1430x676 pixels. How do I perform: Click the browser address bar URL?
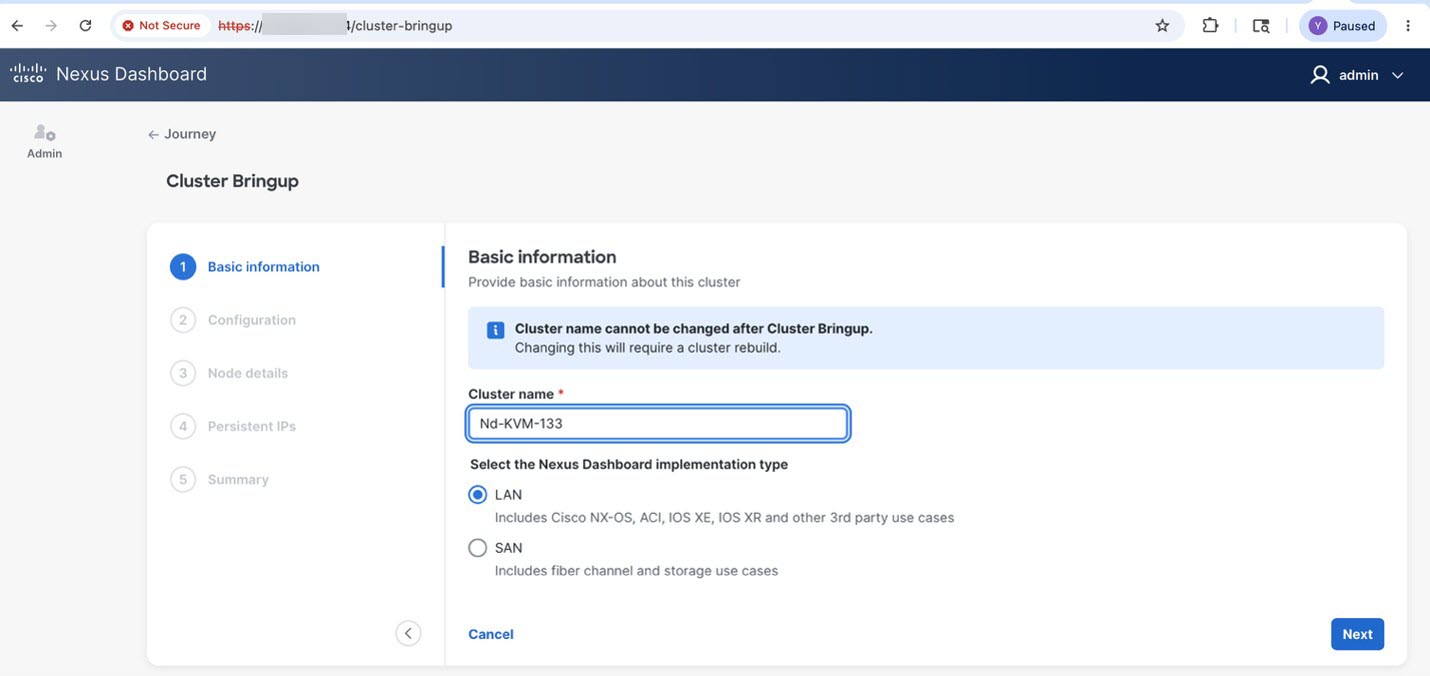[x=335, y=26]
